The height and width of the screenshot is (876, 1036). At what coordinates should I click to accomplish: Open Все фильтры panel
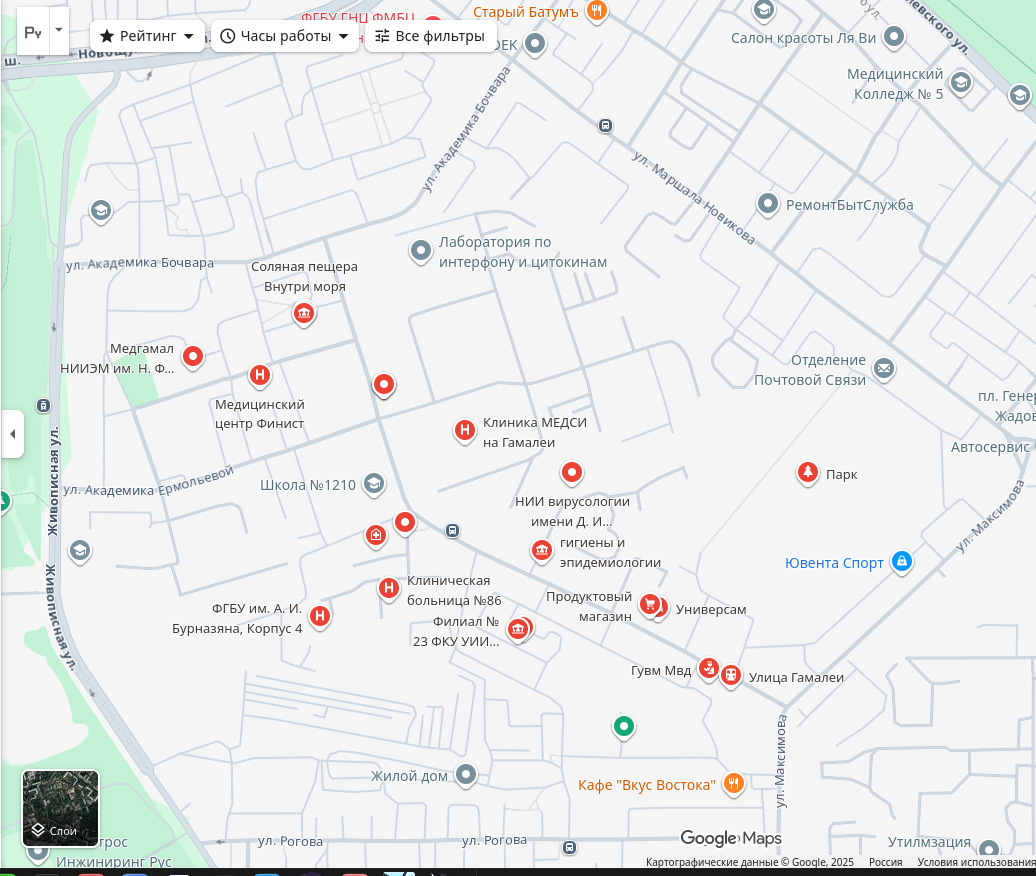[430, 36]
